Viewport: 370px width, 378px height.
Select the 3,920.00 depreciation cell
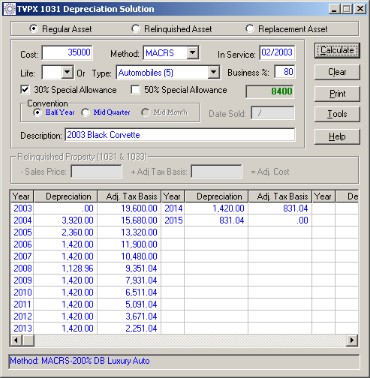point(66,221)
